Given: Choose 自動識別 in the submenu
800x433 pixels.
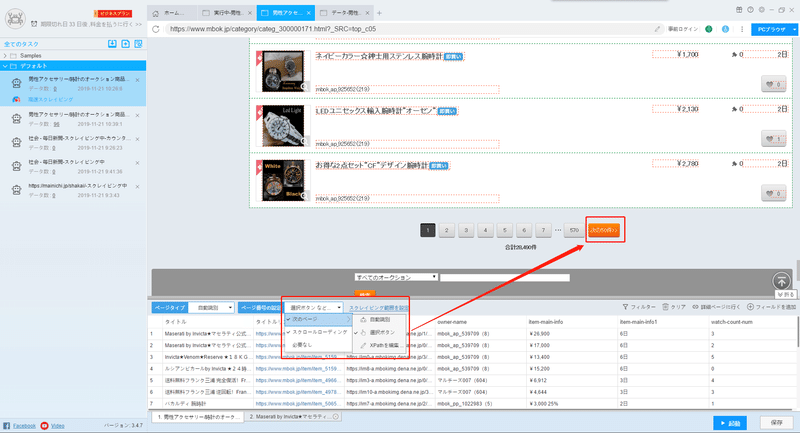Looking at the screenshot, I should (380, 320).
